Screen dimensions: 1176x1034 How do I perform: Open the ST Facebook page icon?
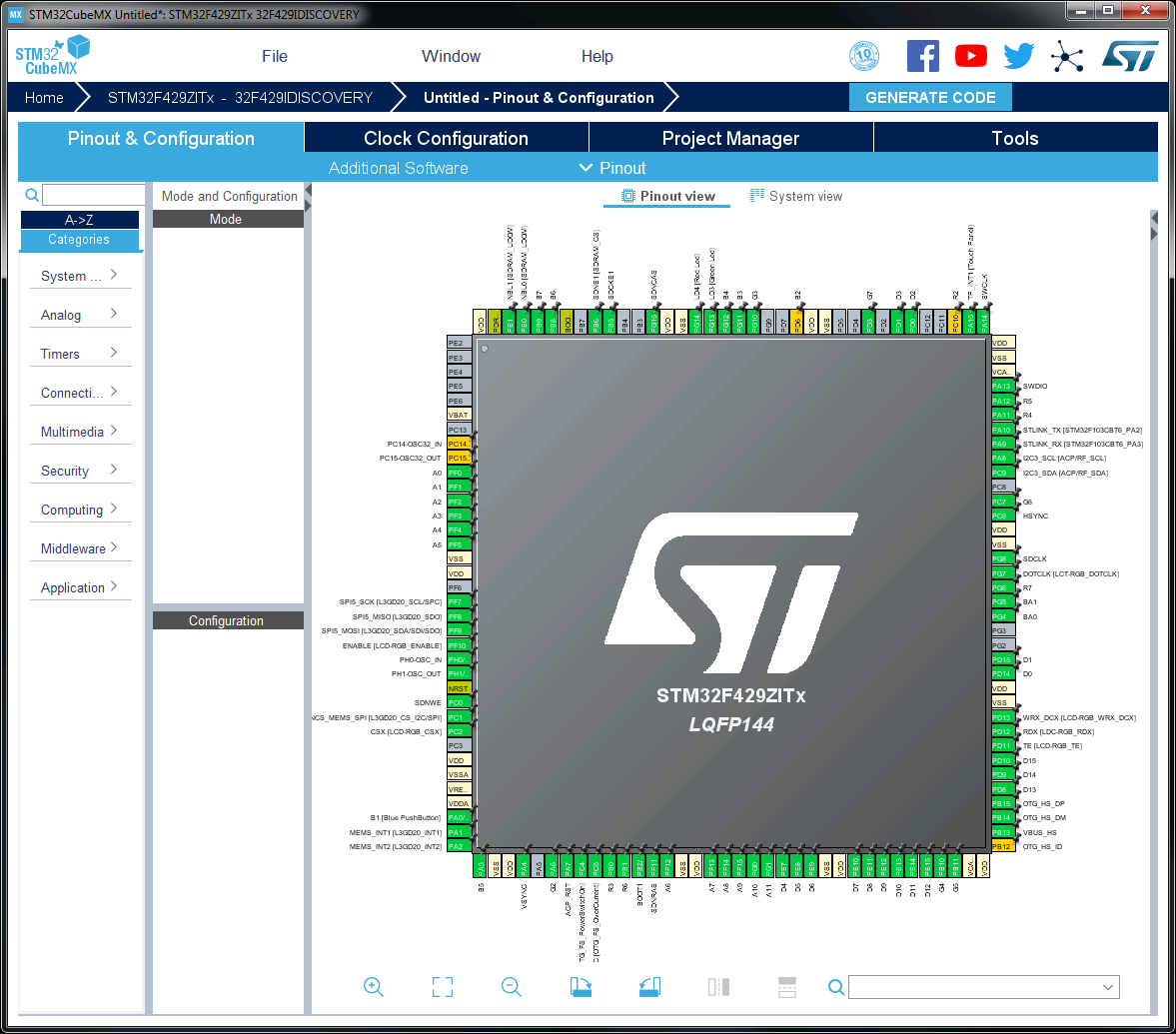tap(922, 56)
